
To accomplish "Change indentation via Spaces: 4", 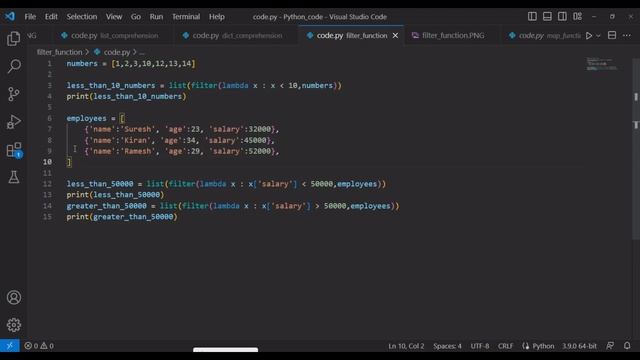I will 447,346.
